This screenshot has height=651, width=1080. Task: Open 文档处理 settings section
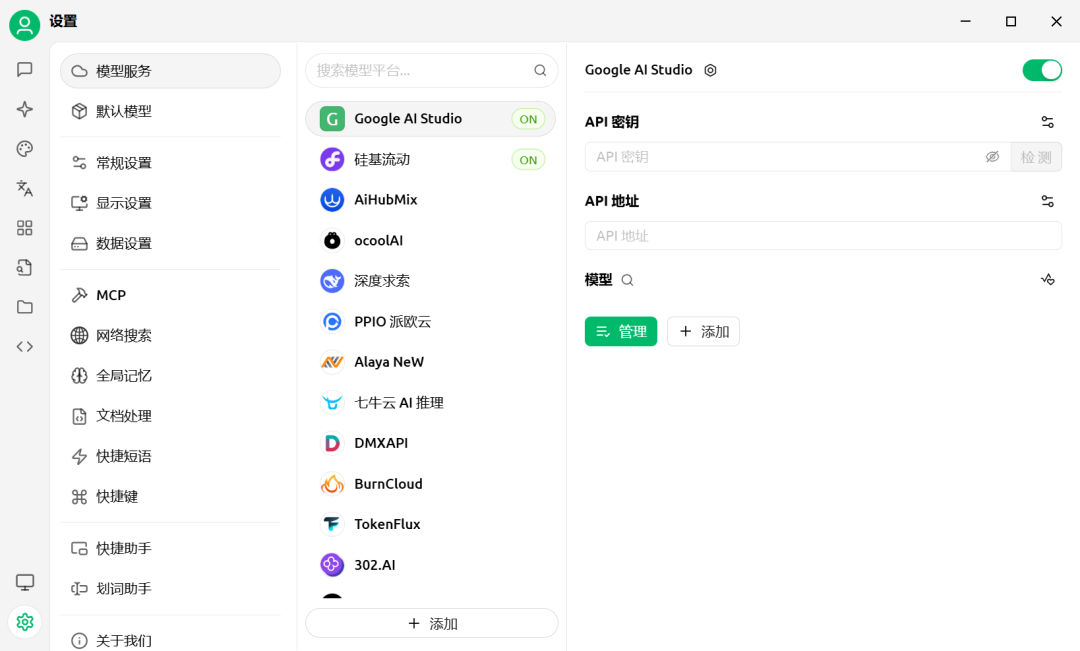tap(170, 416)
